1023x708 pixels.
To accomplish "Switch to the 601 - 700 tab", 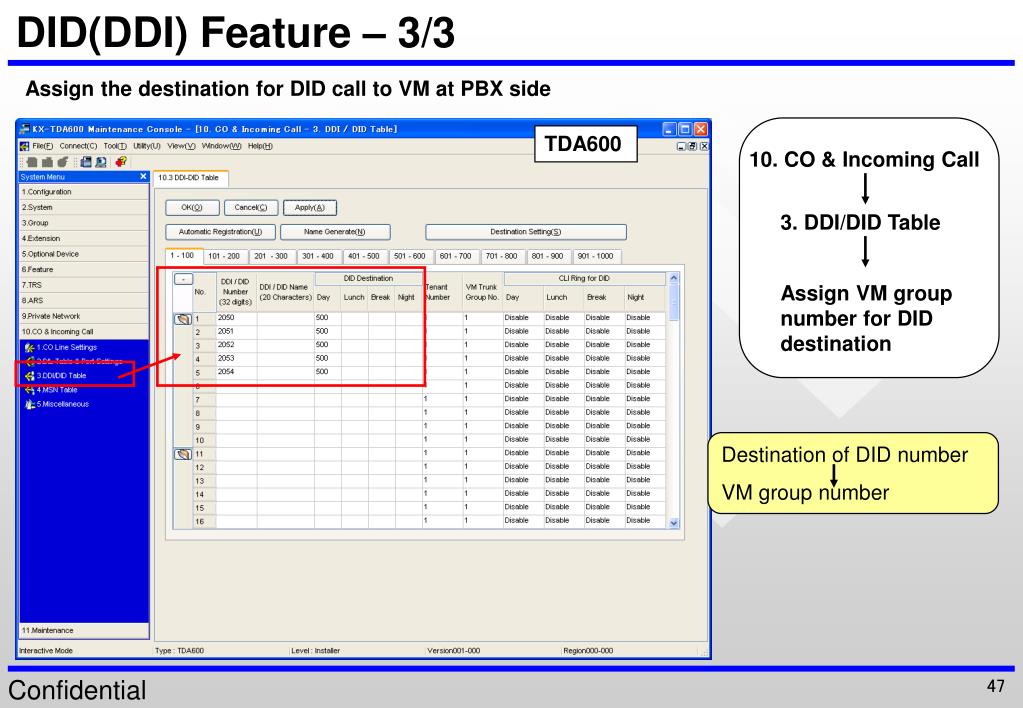I will click(x=455, y=256).
